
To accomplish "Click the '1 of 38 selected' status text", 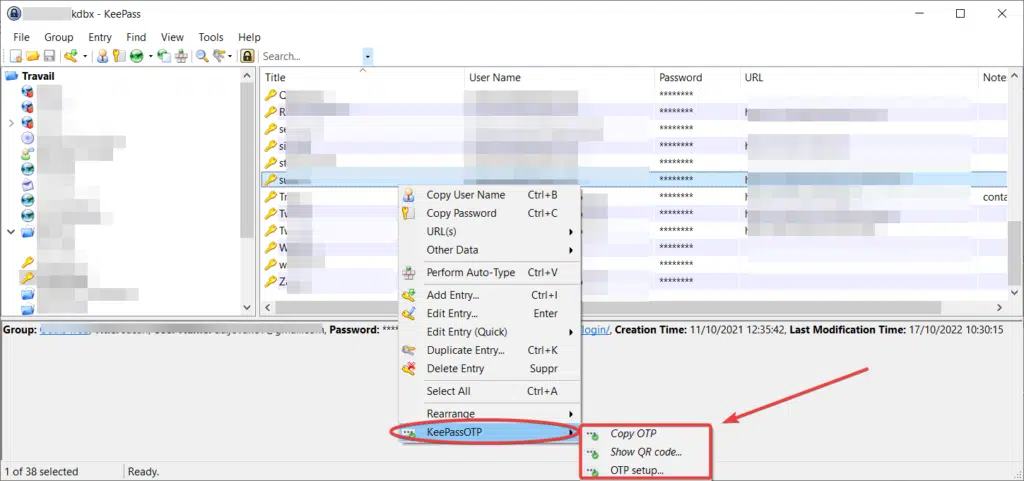I will [x=41, y=471].
